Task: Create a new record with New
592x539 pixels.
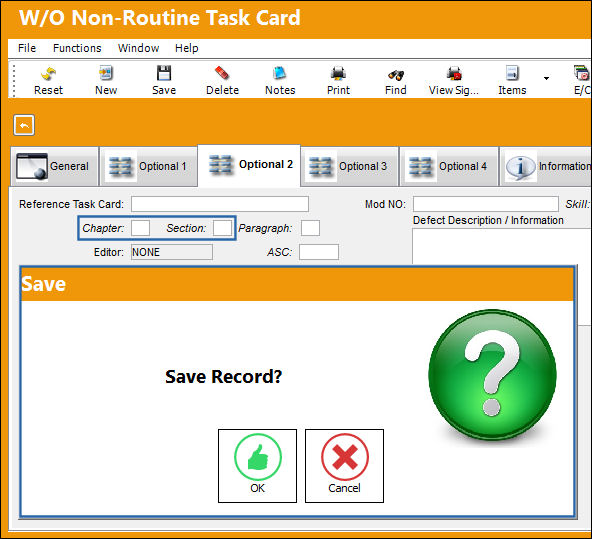Action: pos(106,80)
